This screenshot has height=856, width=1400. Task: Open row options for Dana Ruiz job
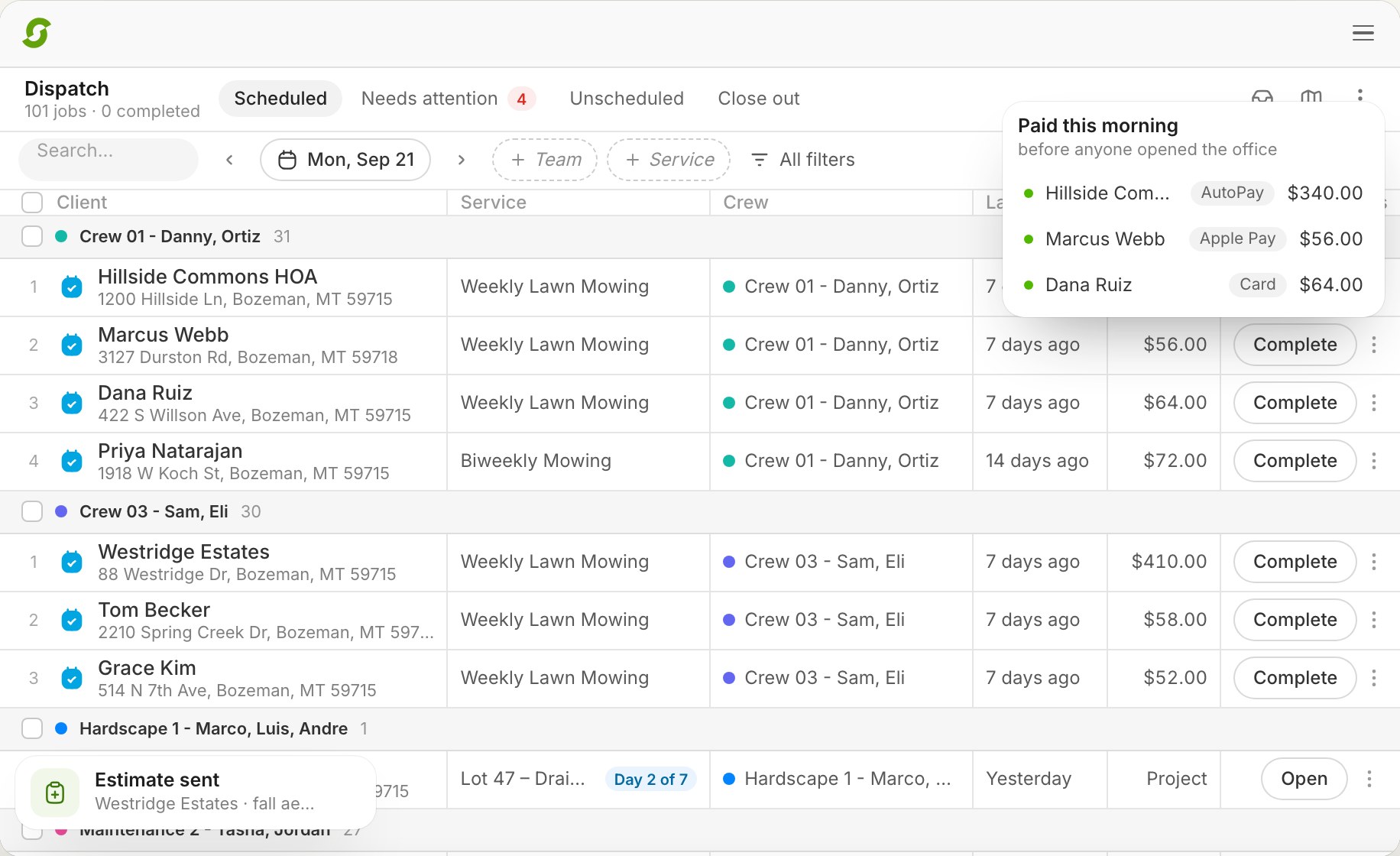pos(1374,403)
